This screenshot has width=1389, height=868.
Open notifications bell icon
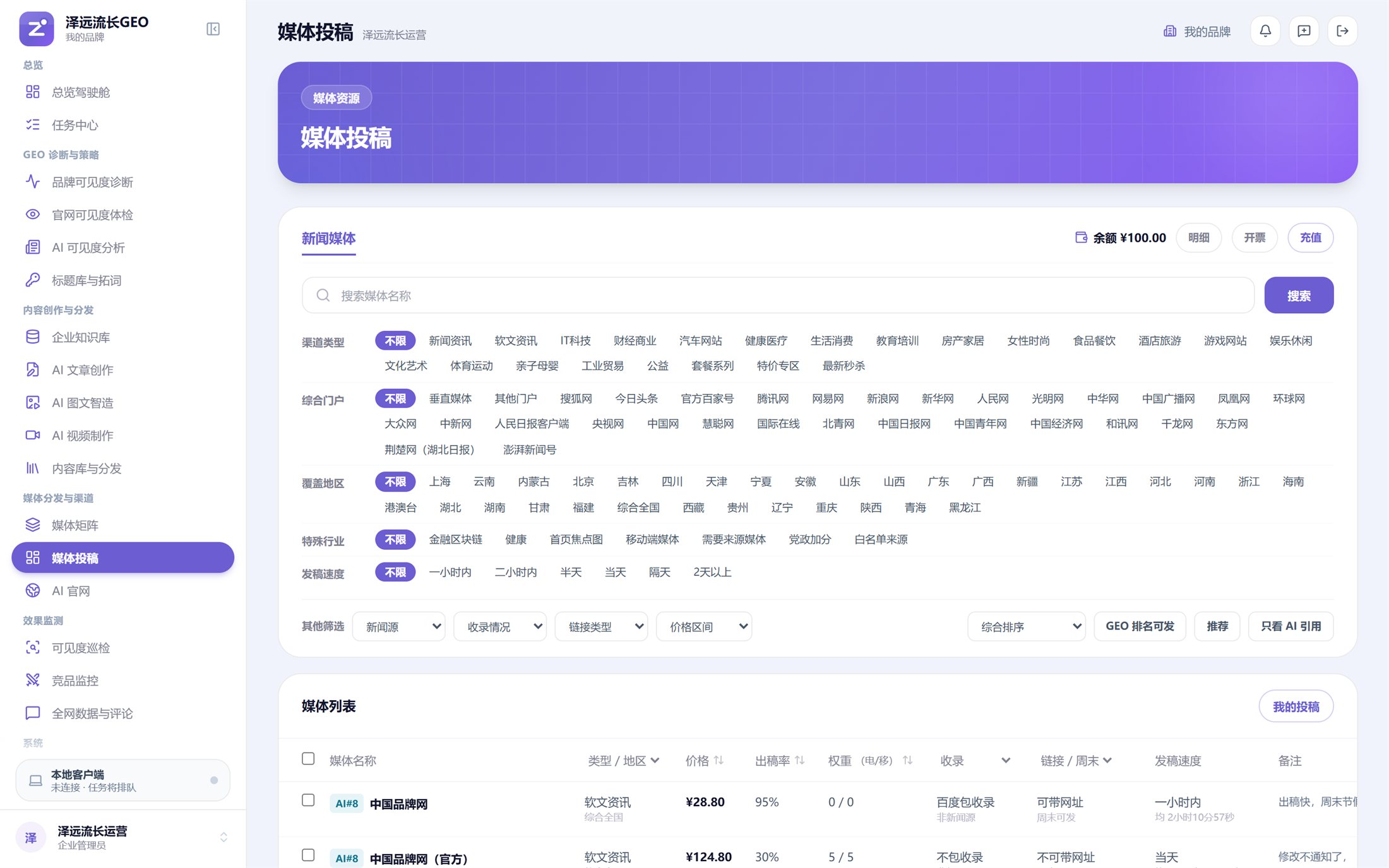1265,31
